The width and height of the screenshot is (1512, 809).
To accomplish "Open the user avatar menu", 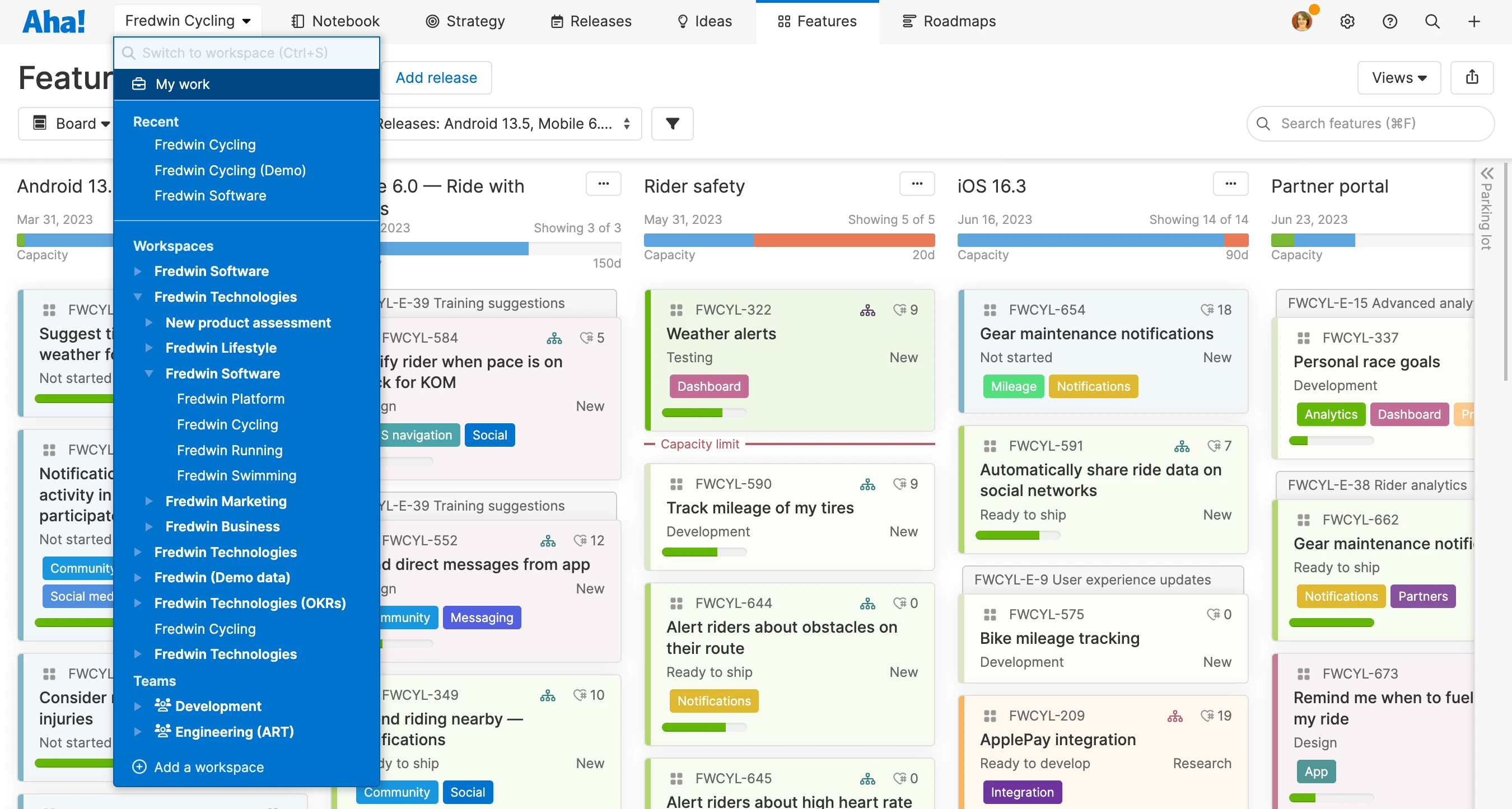I will click(1301, 21).
